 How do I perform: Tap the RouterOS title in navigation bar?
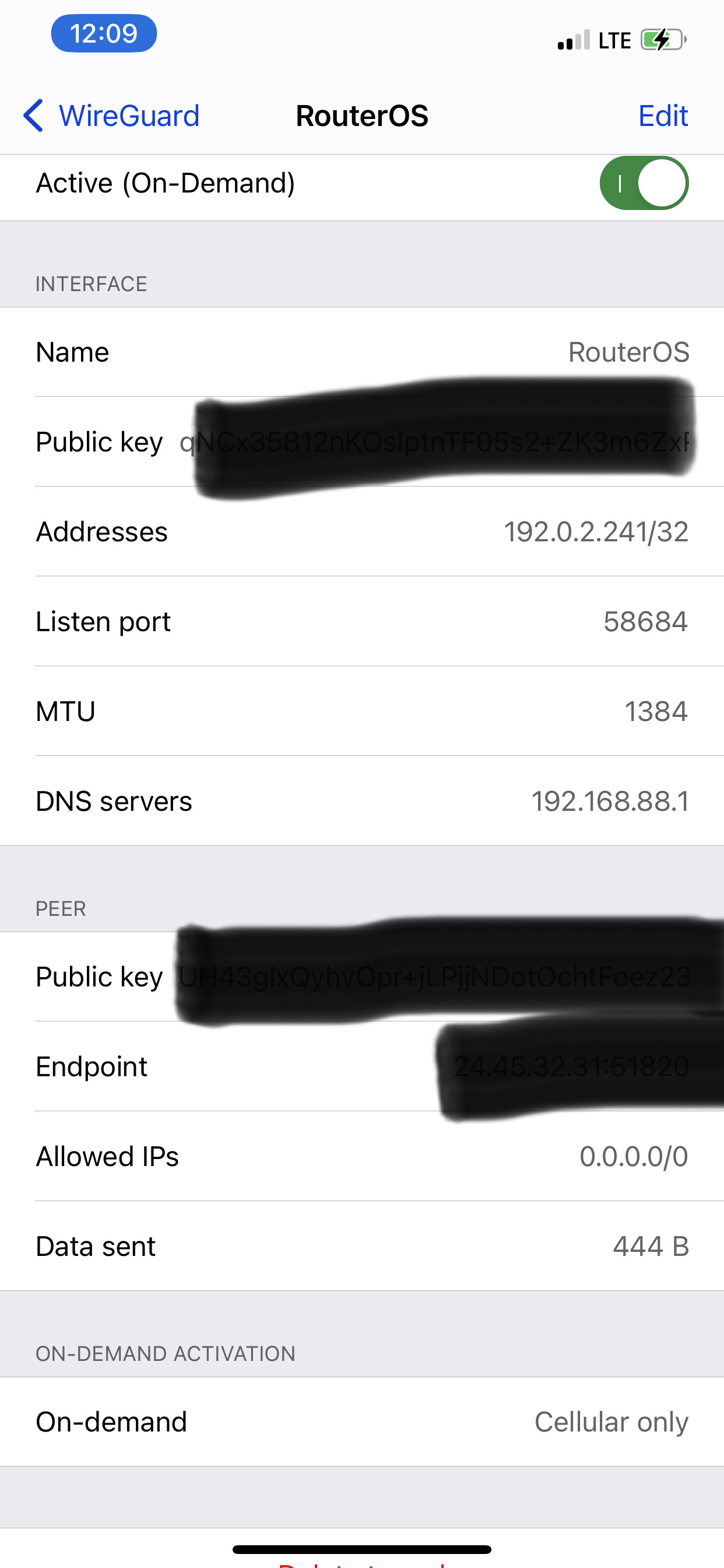[362, 116]
